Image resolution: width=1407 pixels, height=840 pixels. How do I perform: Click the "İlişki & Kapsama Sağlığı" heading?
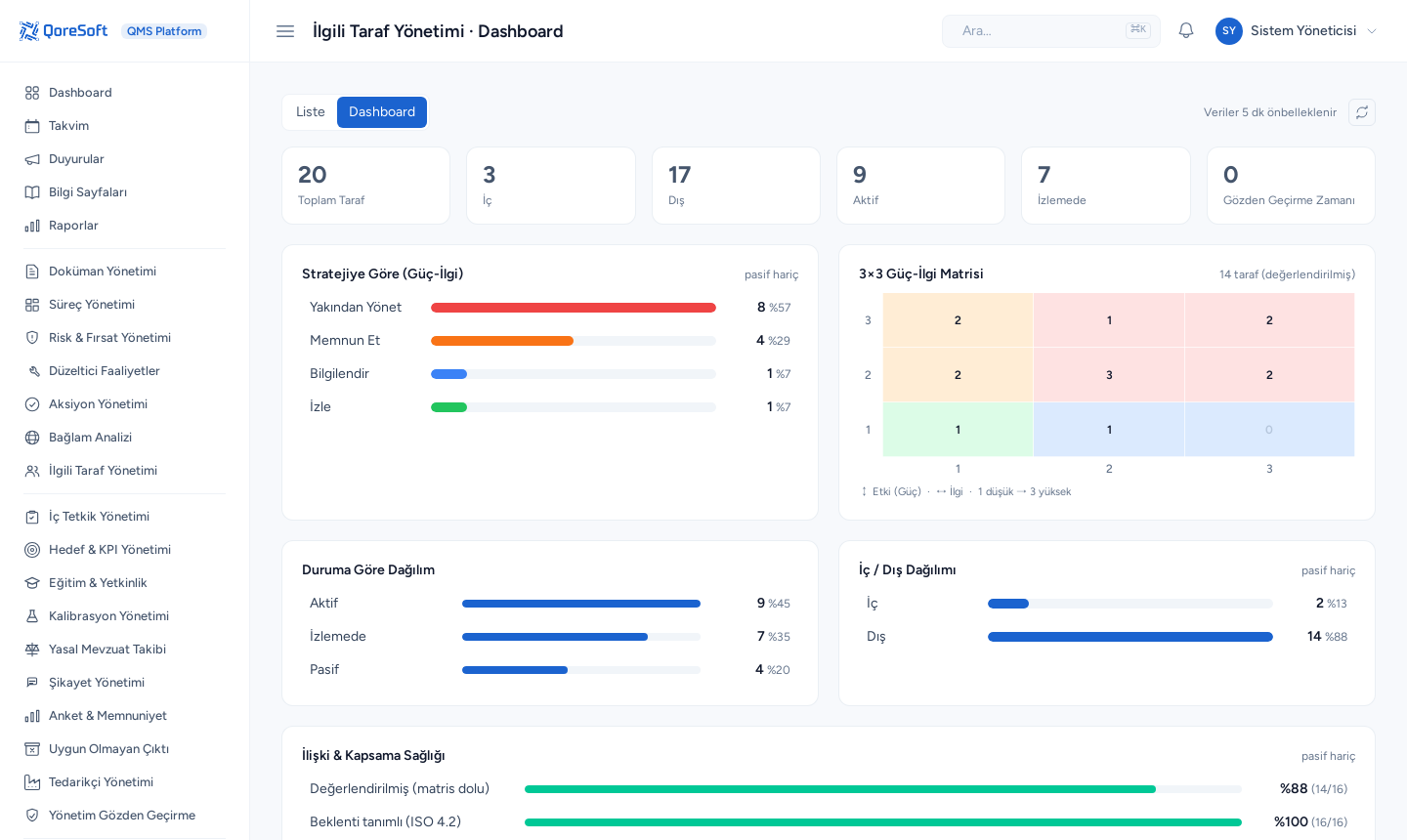click(x=373, y=756)
